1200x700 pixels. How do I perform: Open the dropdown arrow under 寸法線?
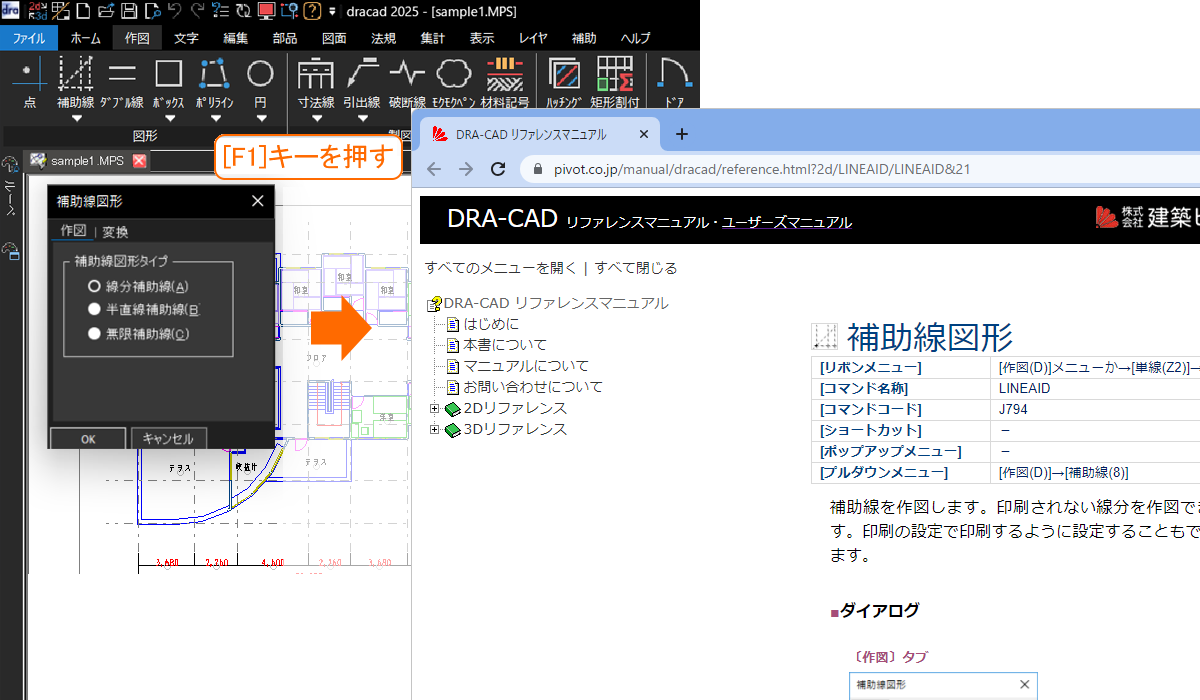pyautogui.click(x=316, y=118)
